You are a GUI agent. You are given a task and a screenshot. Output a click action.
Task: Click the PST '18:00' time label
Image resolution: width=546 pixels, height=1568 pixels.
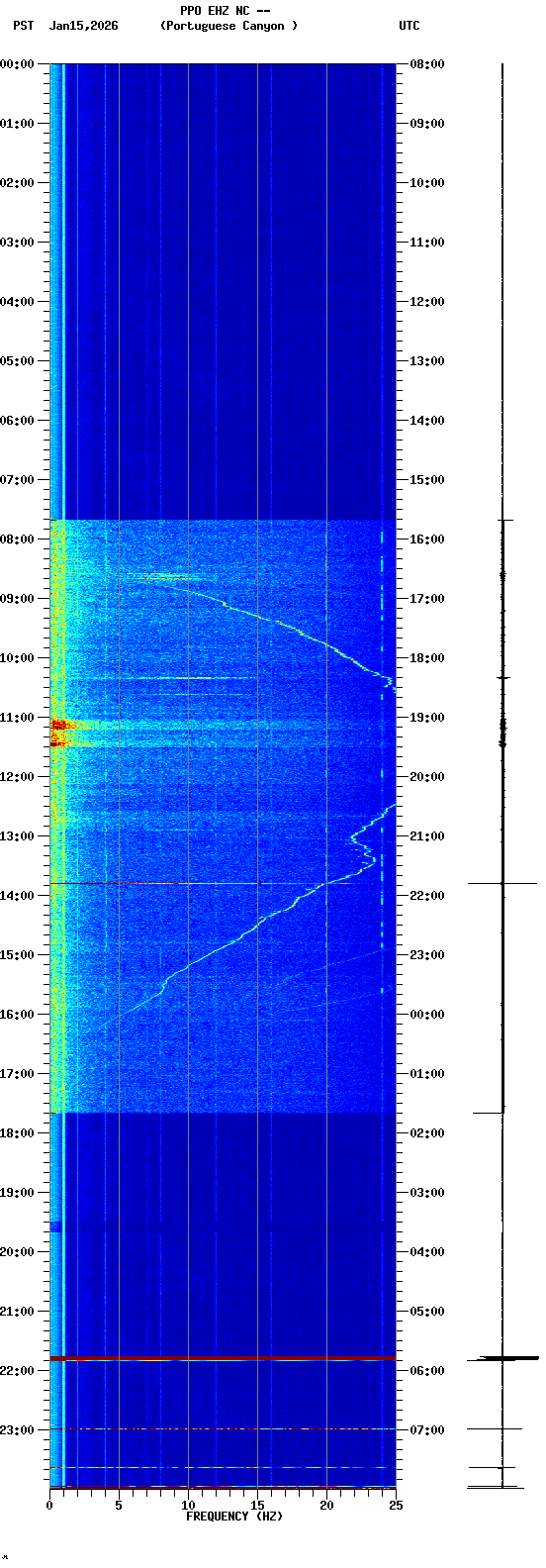[x=17, y=1133]
